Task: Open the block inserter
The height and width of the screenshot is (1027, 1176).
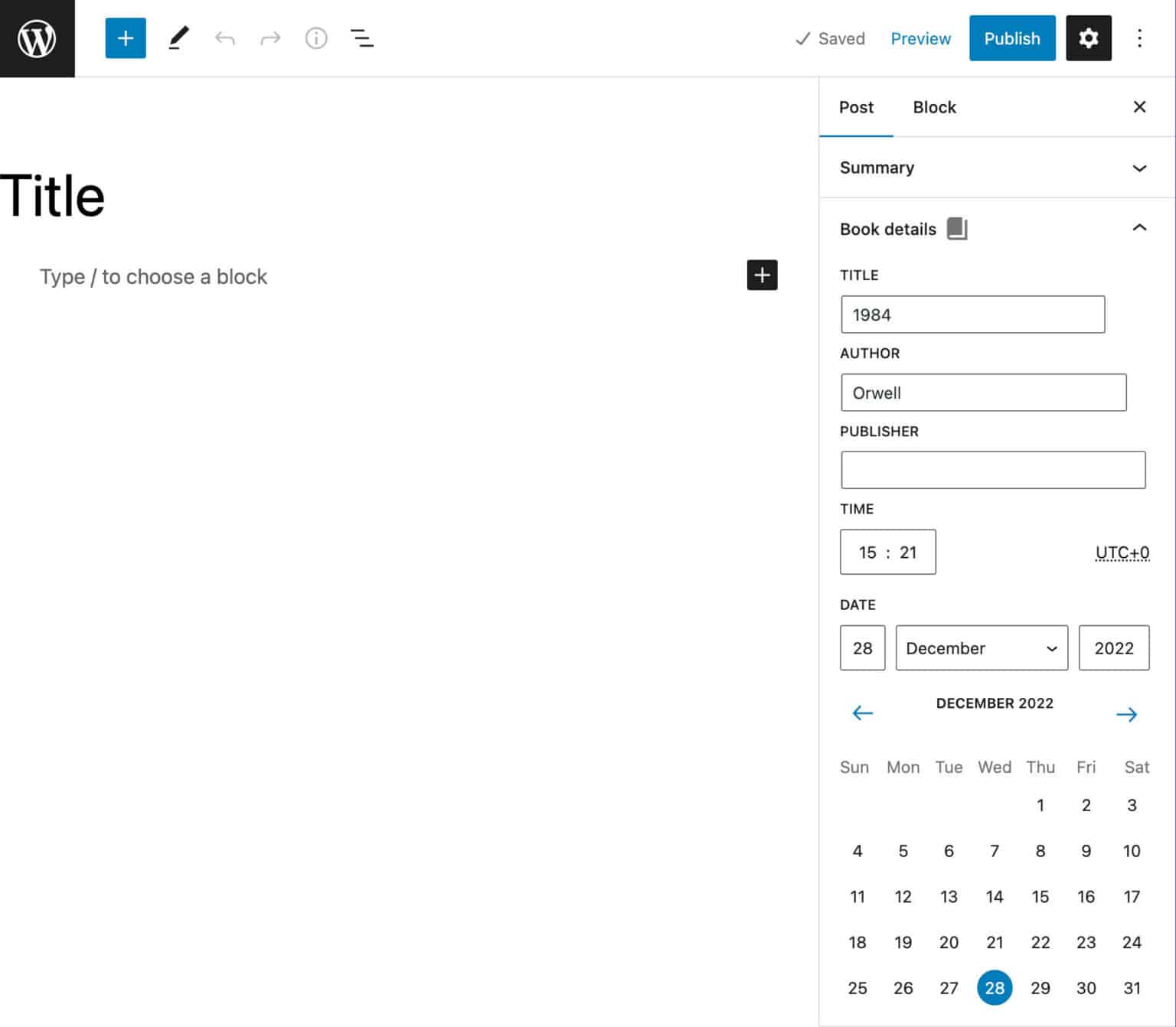Action: click(125, 38)
